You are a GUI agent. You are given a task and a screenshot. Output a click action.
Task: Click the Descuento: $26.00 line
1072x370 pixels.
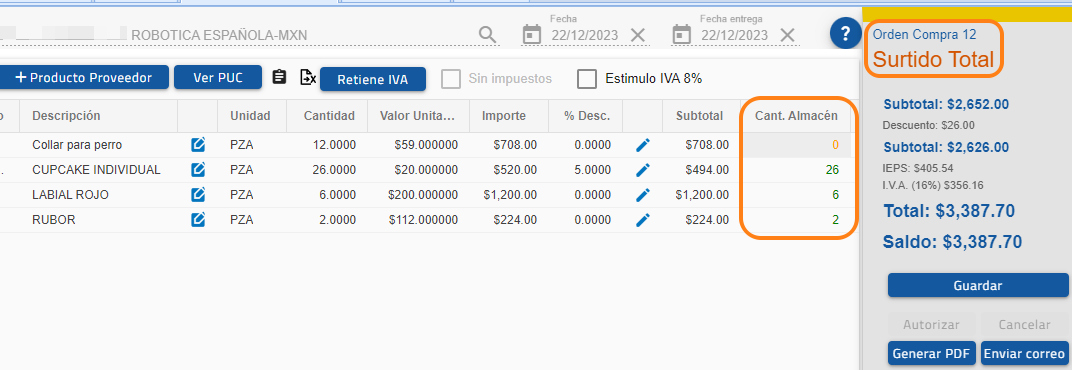[x=928, y=125]
